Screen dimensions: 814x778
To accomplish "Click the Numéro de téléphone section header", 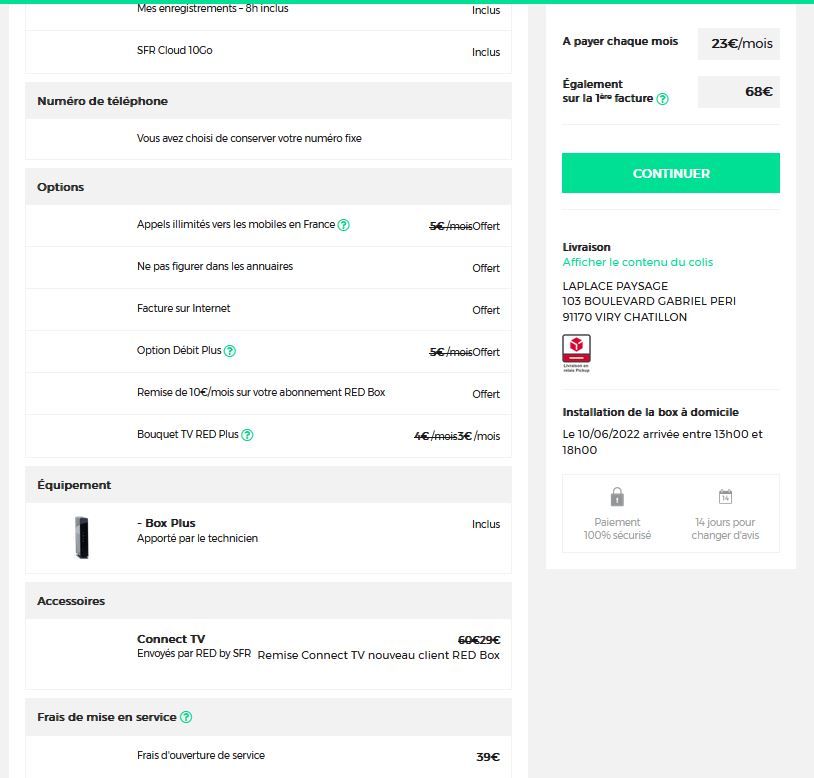I will click(x=102, y=101).
